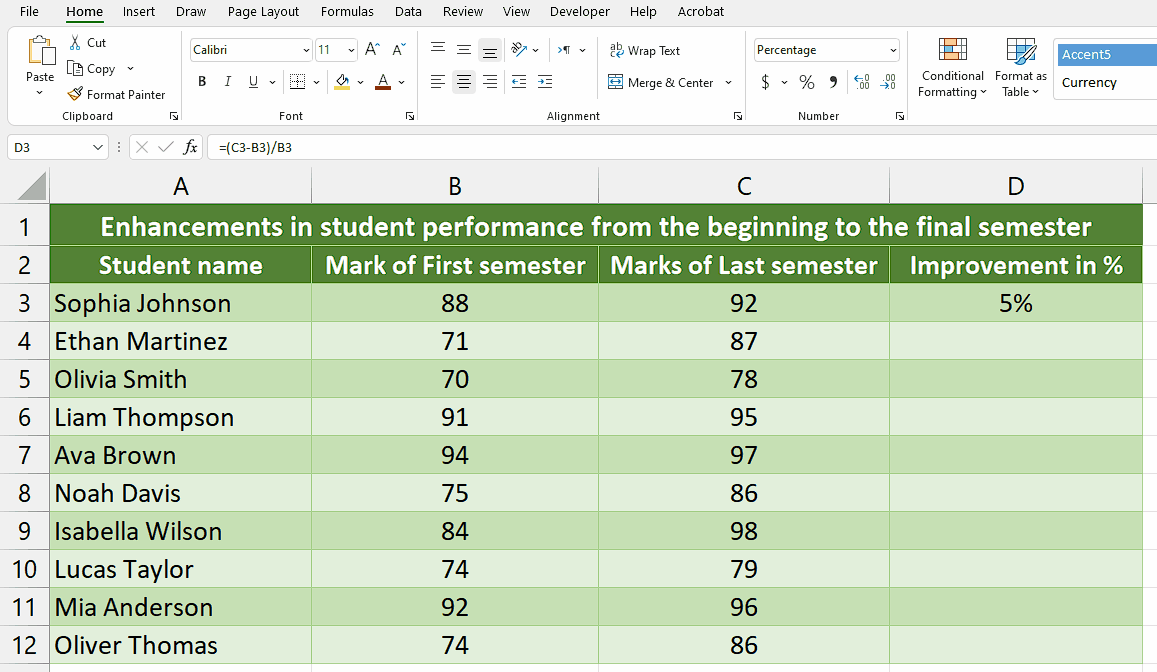The image size is (1157, 672).
Task: Confirm the formula with the checkmark
Action: tap(166, 148)
